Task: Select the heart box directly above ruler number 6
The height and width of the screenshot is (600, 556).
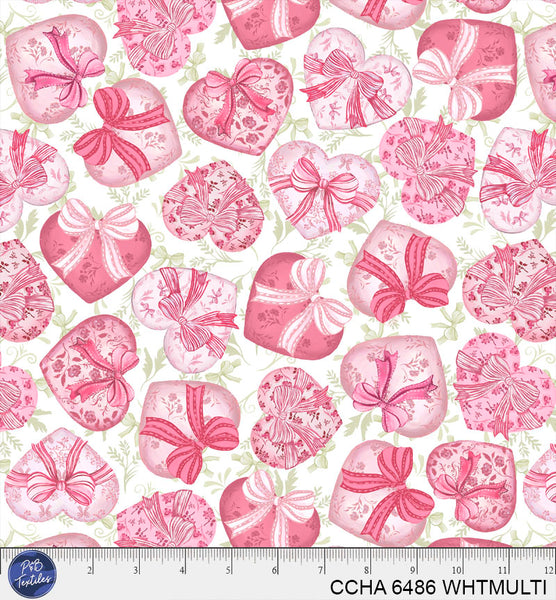Action: [270, 508]
